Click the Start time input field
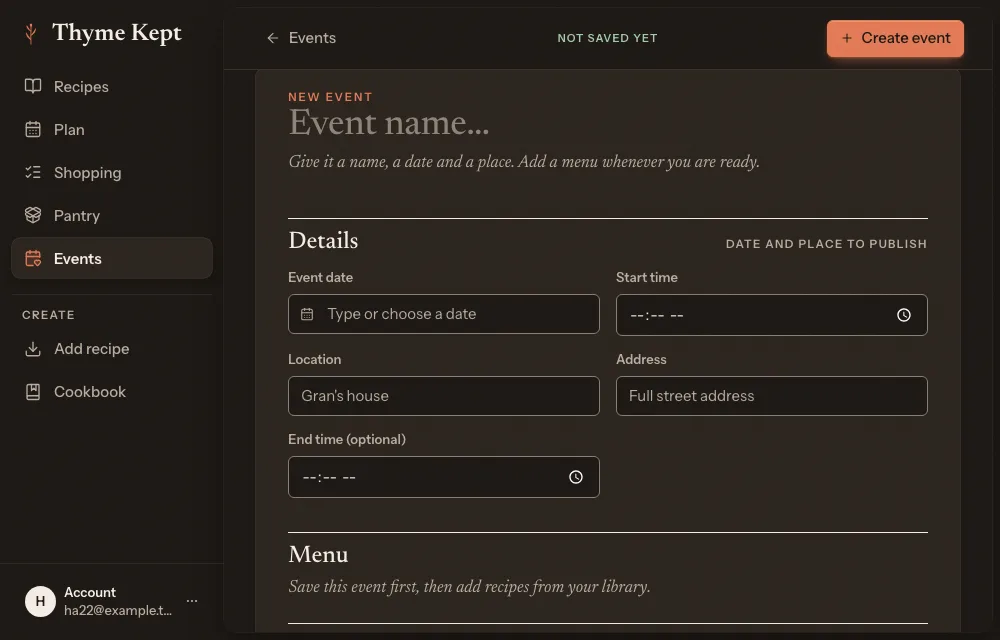The width and height of the screenshot is (1000, 640). coord(772,315)
